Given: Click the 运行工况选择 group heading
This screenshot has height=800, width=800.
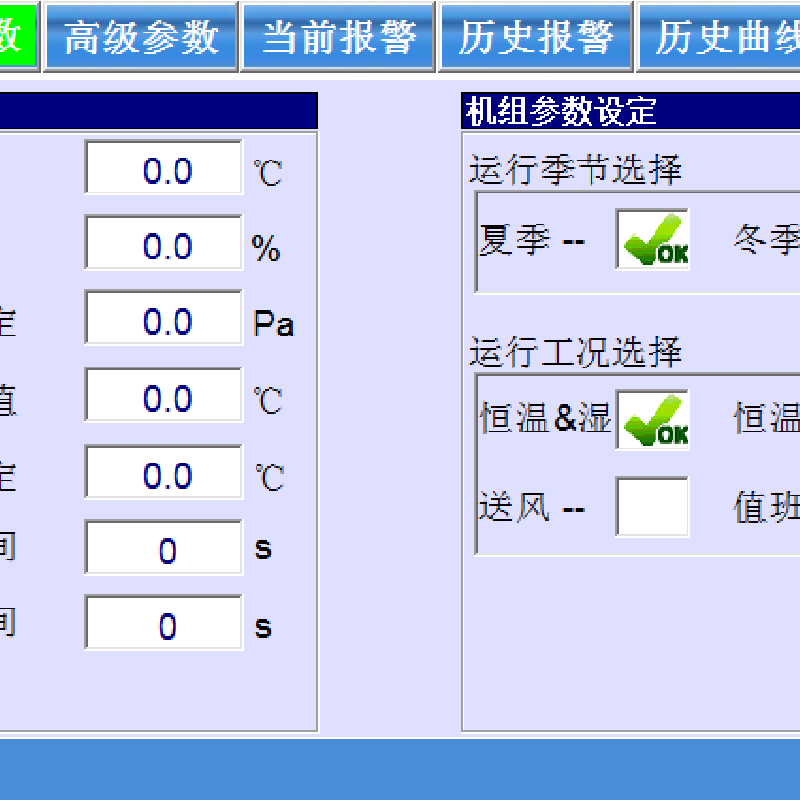Looking at the screenshot, I should (x=576, y=352).
